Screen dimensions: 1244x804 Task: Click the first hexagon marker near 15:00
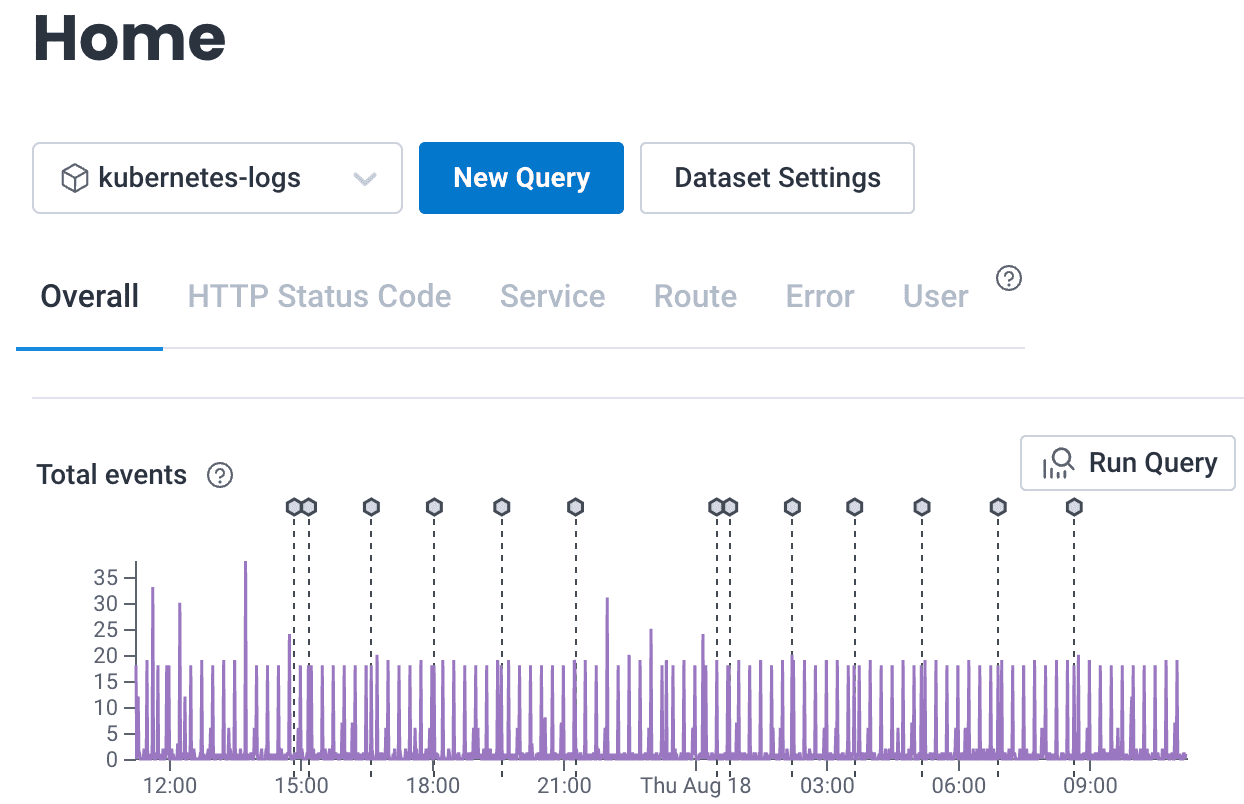coord(294,507)
